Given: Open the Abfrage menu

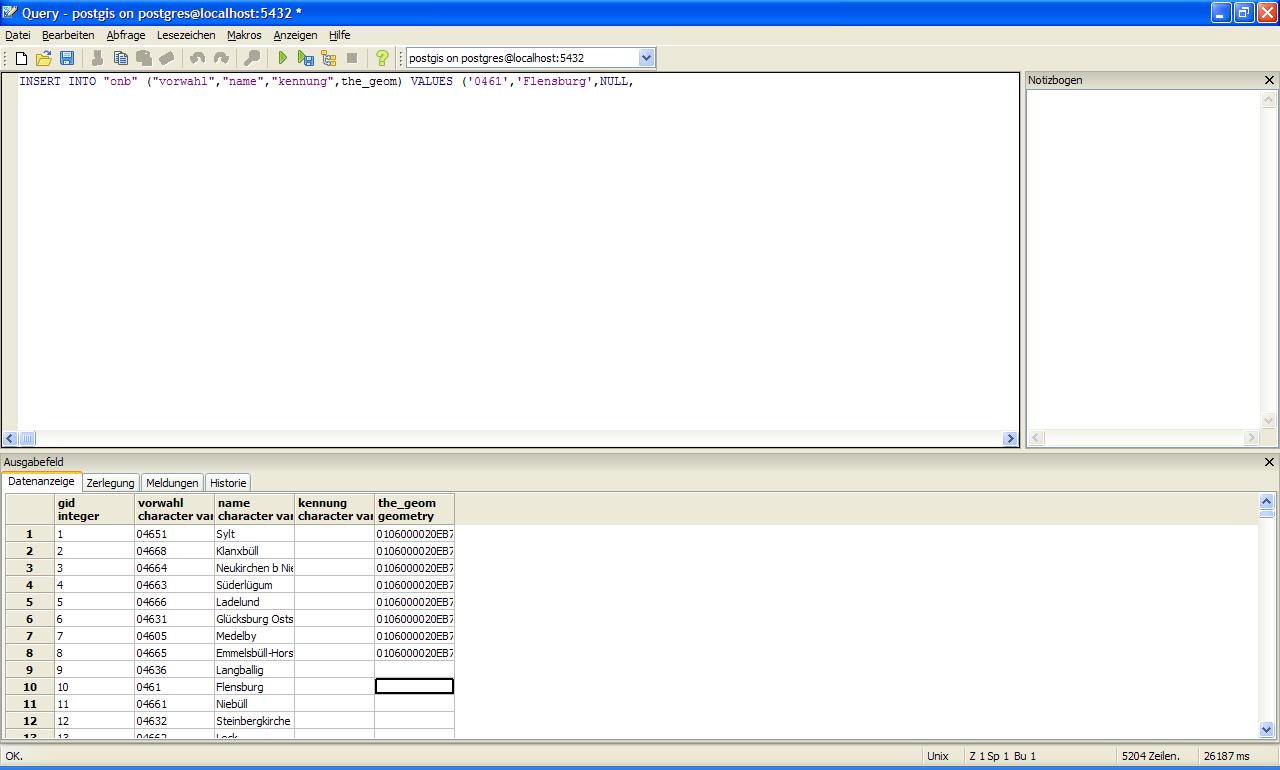Looking at the screenshot, I should pyautogui.click(x=126, y=35).
